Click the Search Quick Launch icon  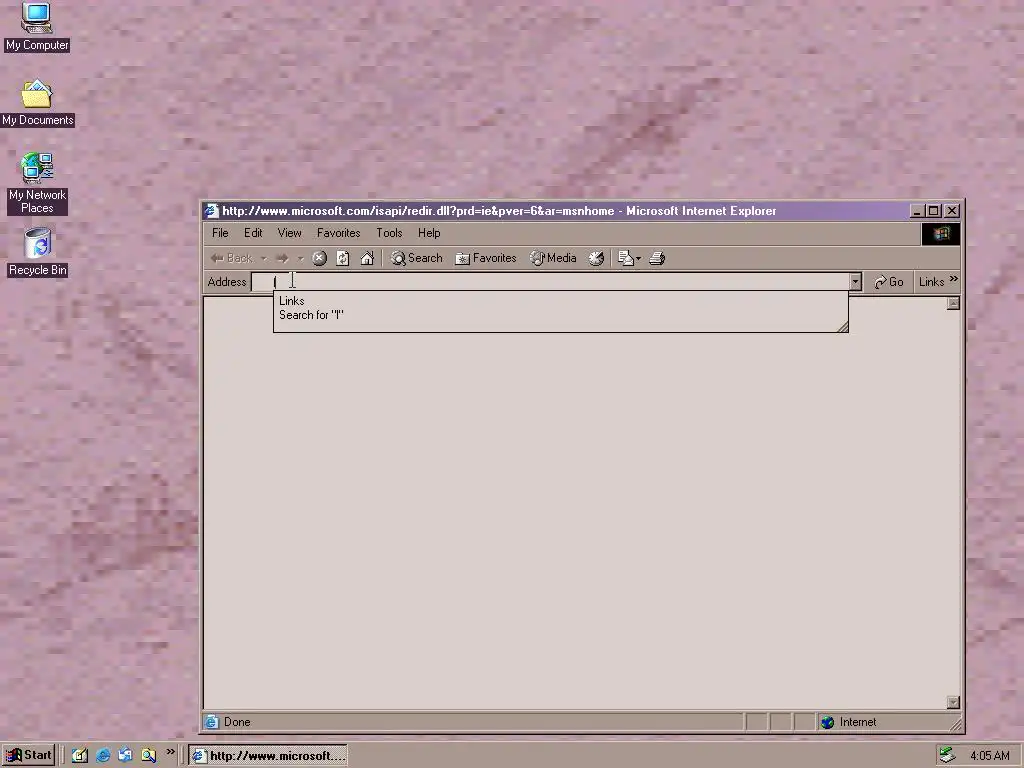[149, 756]
